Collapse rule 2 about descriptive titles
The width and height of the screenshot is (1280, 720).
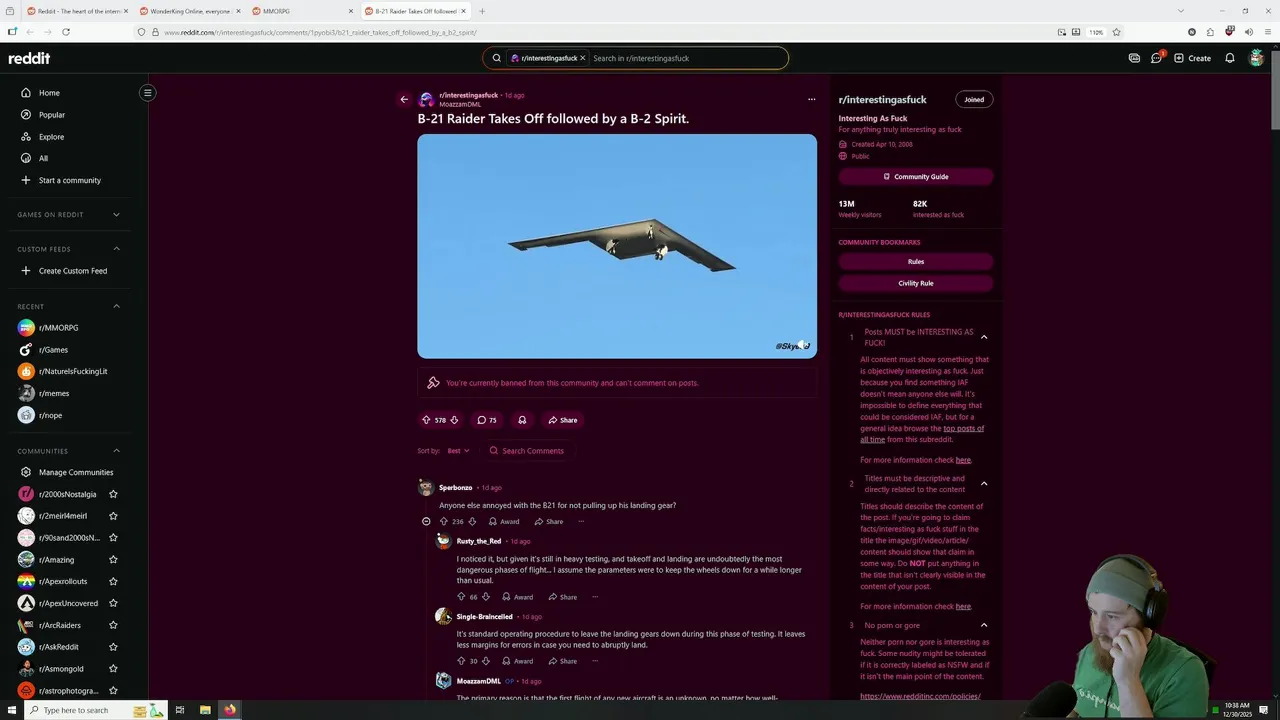click(x=984, y=484)
